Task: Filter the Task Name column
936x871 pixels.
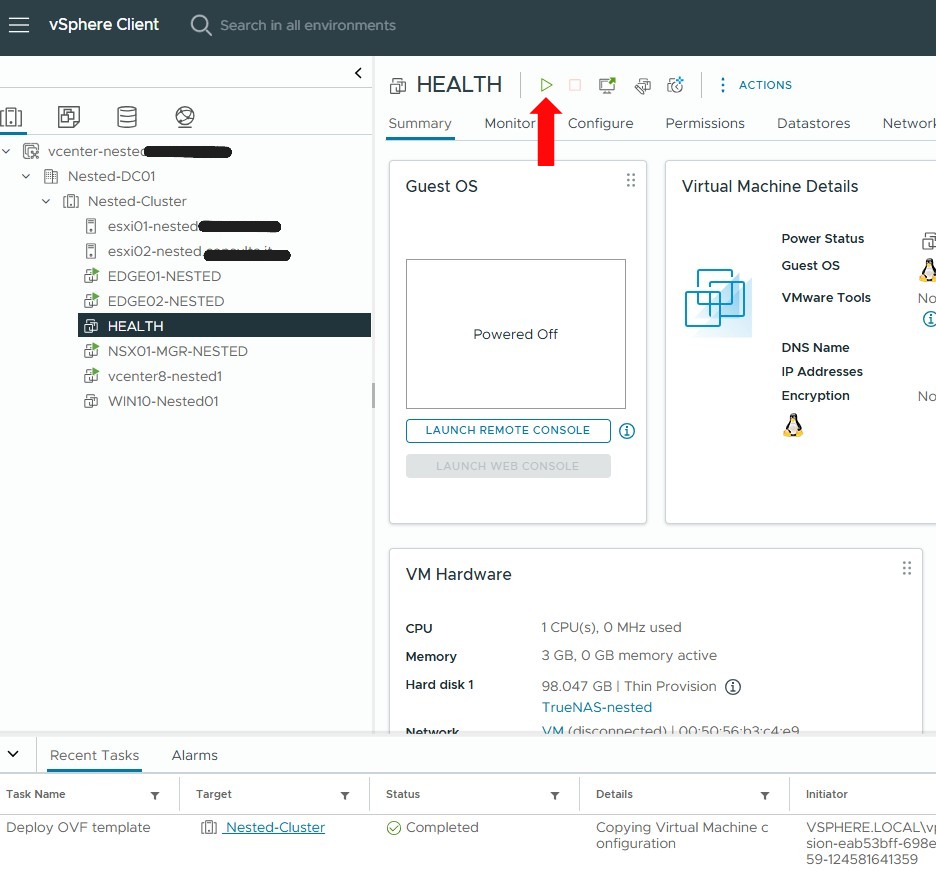Action: click(x=155, y=795)
